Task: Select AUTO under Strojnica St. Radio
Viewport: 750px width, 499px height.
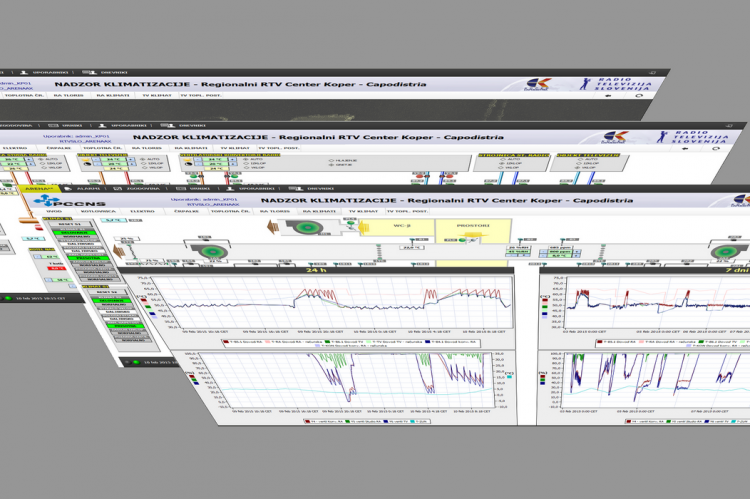Action: [x=503, y=159]
